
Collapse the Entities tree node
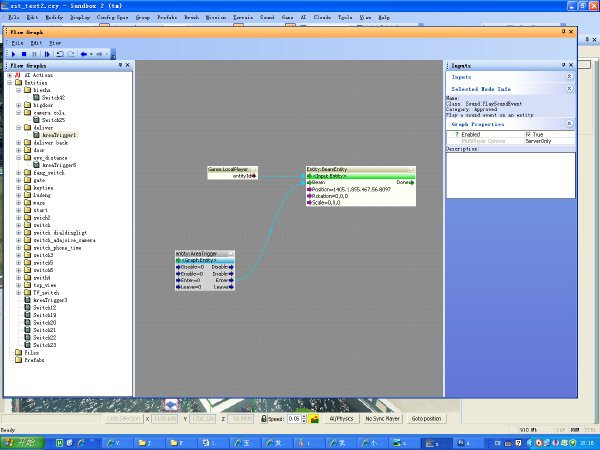(x=10, y=83)
